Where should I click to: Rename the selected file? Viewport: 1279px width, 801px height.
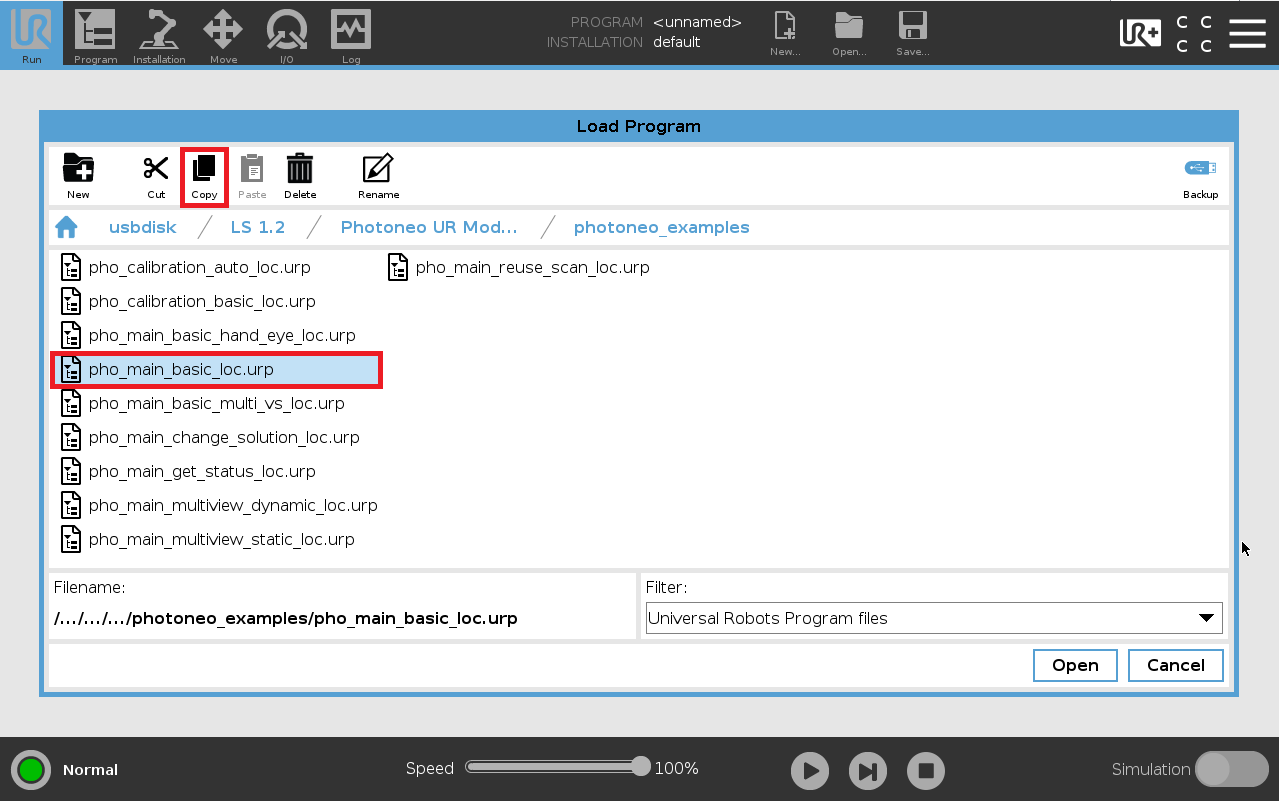378,177
